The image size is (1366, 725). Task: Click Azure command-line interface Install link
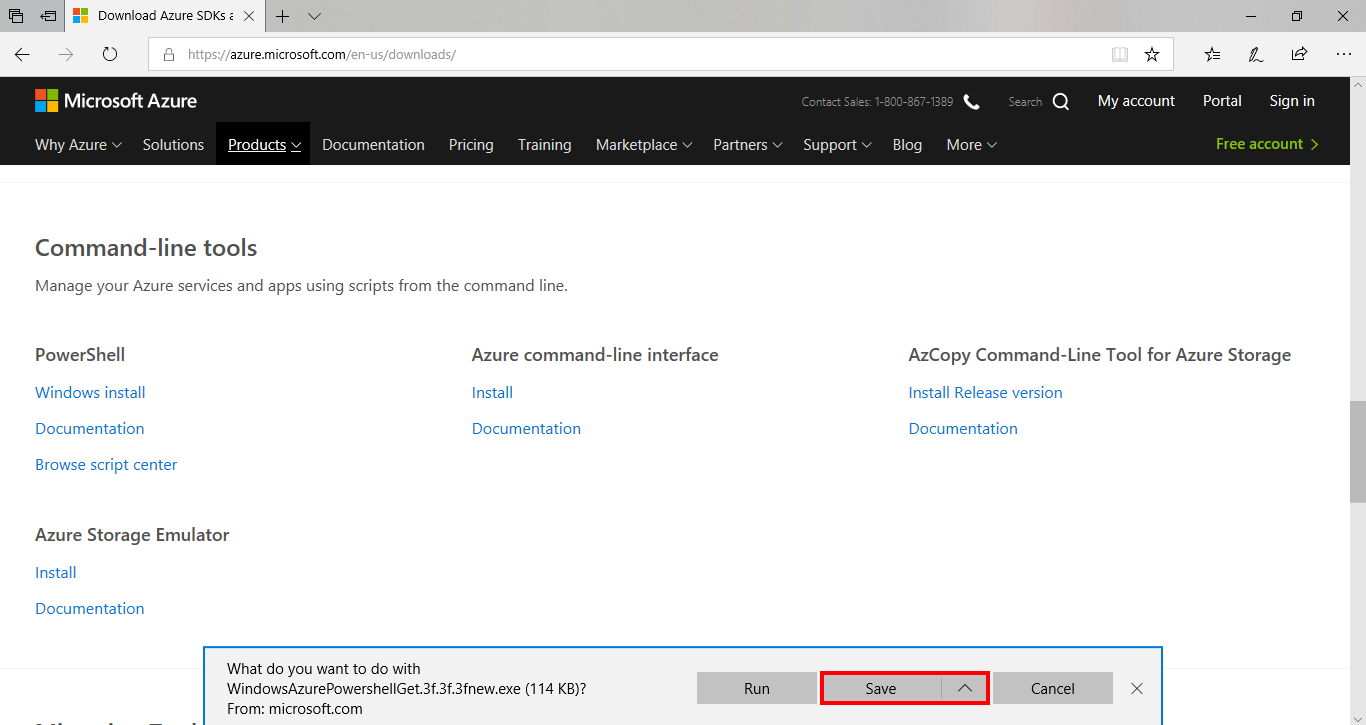[x=492, y=393]
